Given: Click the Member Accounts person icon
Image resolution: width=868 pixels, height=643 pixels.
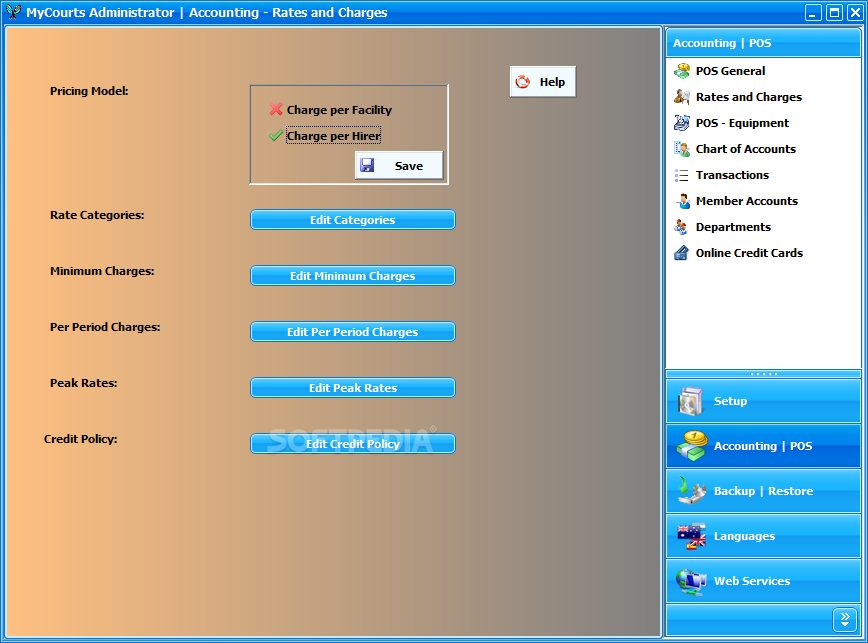Looking at the screenshot, I should pyautogui.click(x=681, y=201).
